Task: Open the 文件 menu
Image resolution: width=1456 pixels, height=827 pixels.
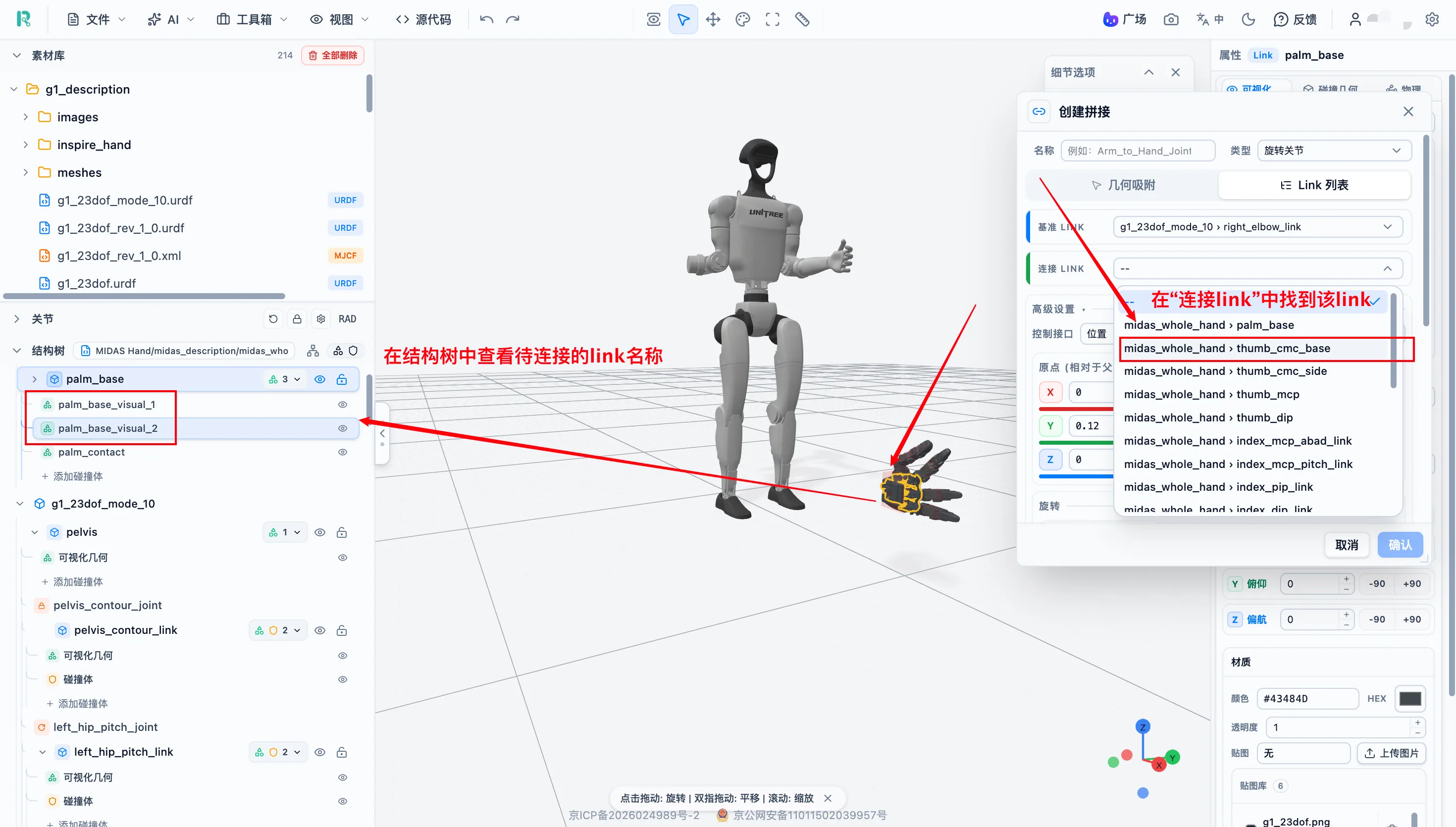Action: coord(96,19)
